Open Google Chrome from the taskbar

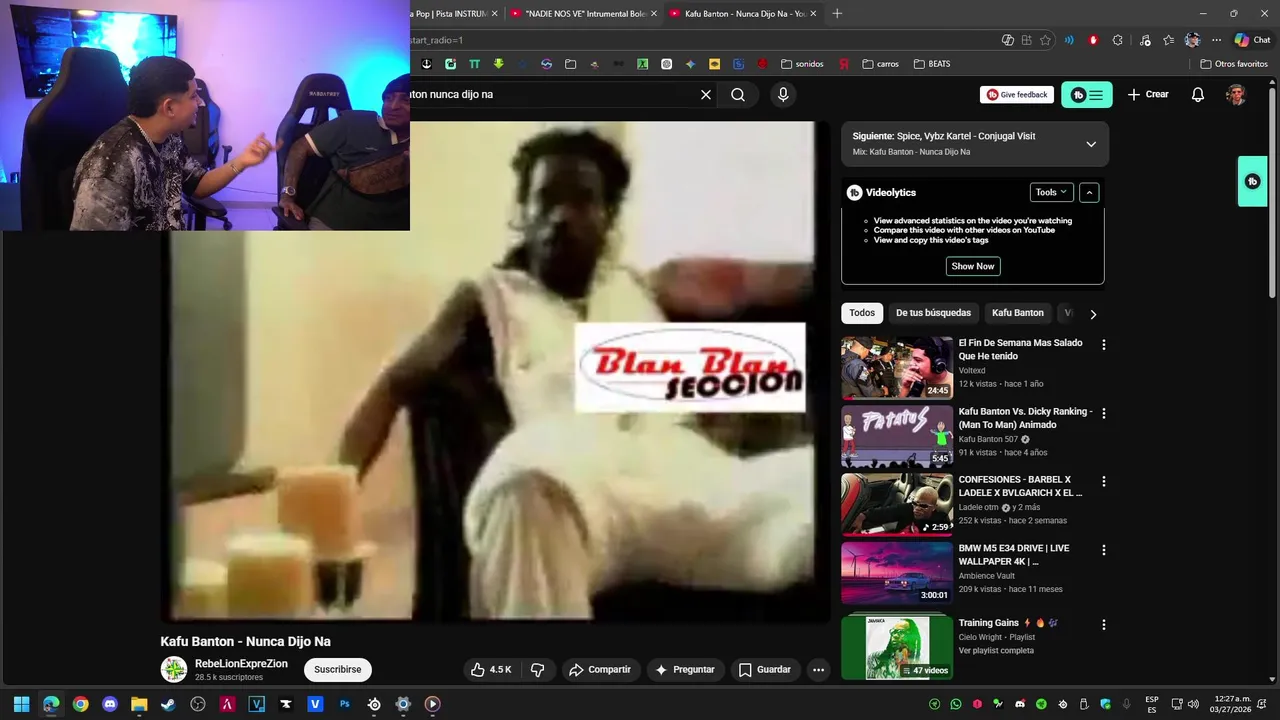click(x=80, y=704)
